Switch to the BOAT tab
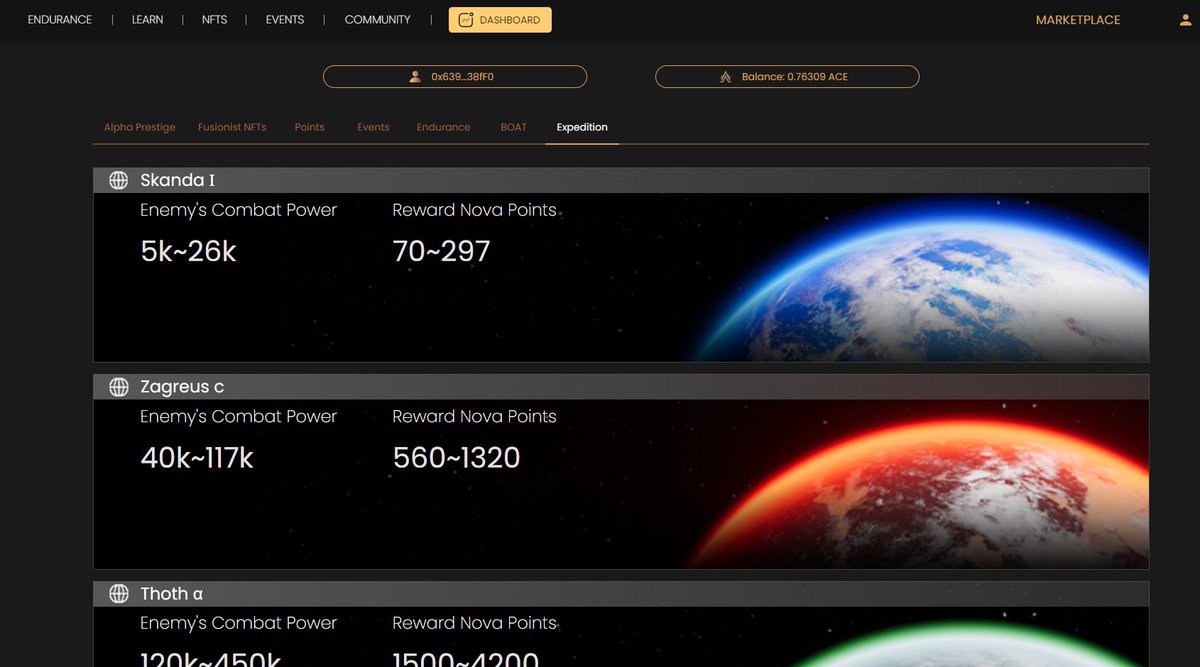The image size is (1200, 667). (x=514, y=127)
